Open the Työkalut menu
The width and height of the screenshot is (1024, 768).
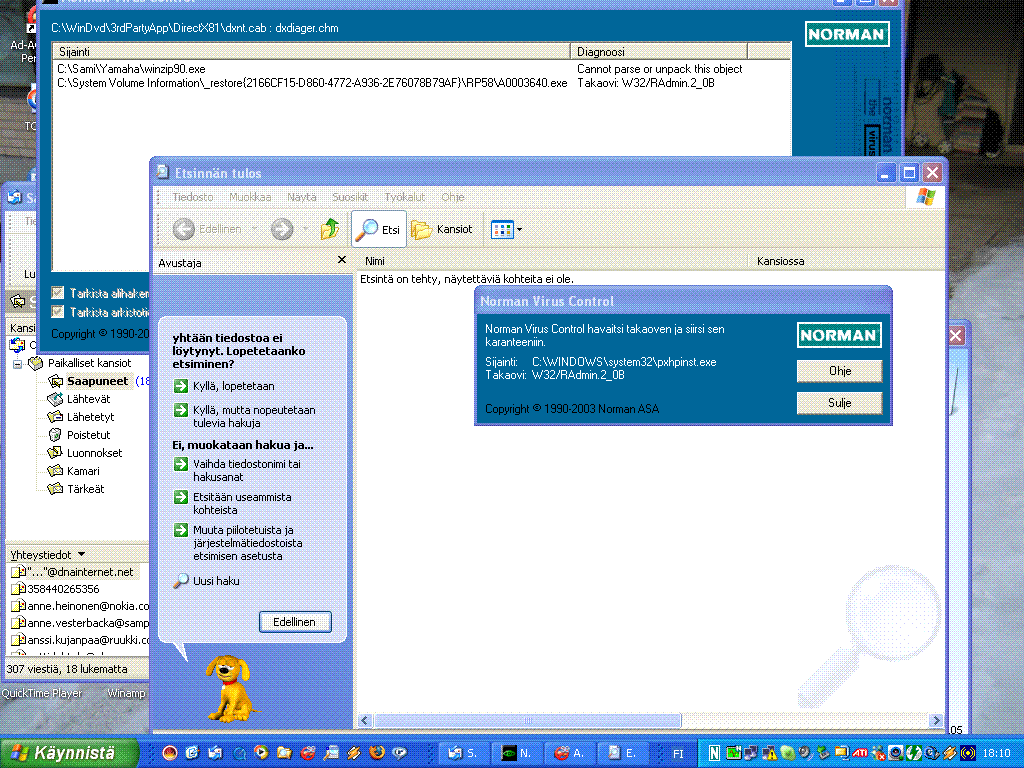pyautogui.click(x=405, y=198)
